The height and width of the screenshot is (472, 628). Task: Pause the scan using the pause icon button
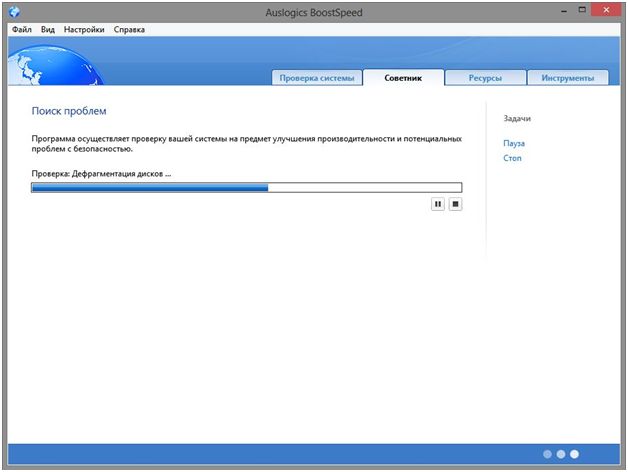tap(438, 203)
